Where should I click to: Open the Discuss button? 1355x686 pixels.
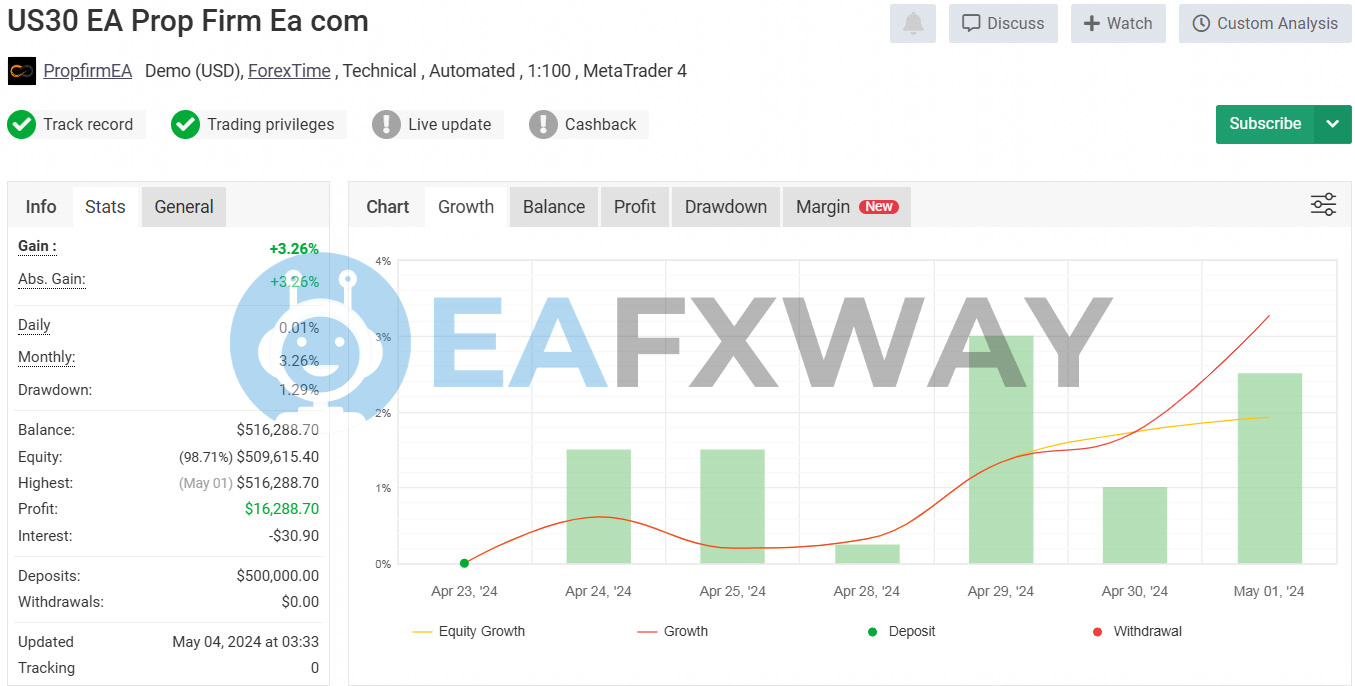(1003, 23)
